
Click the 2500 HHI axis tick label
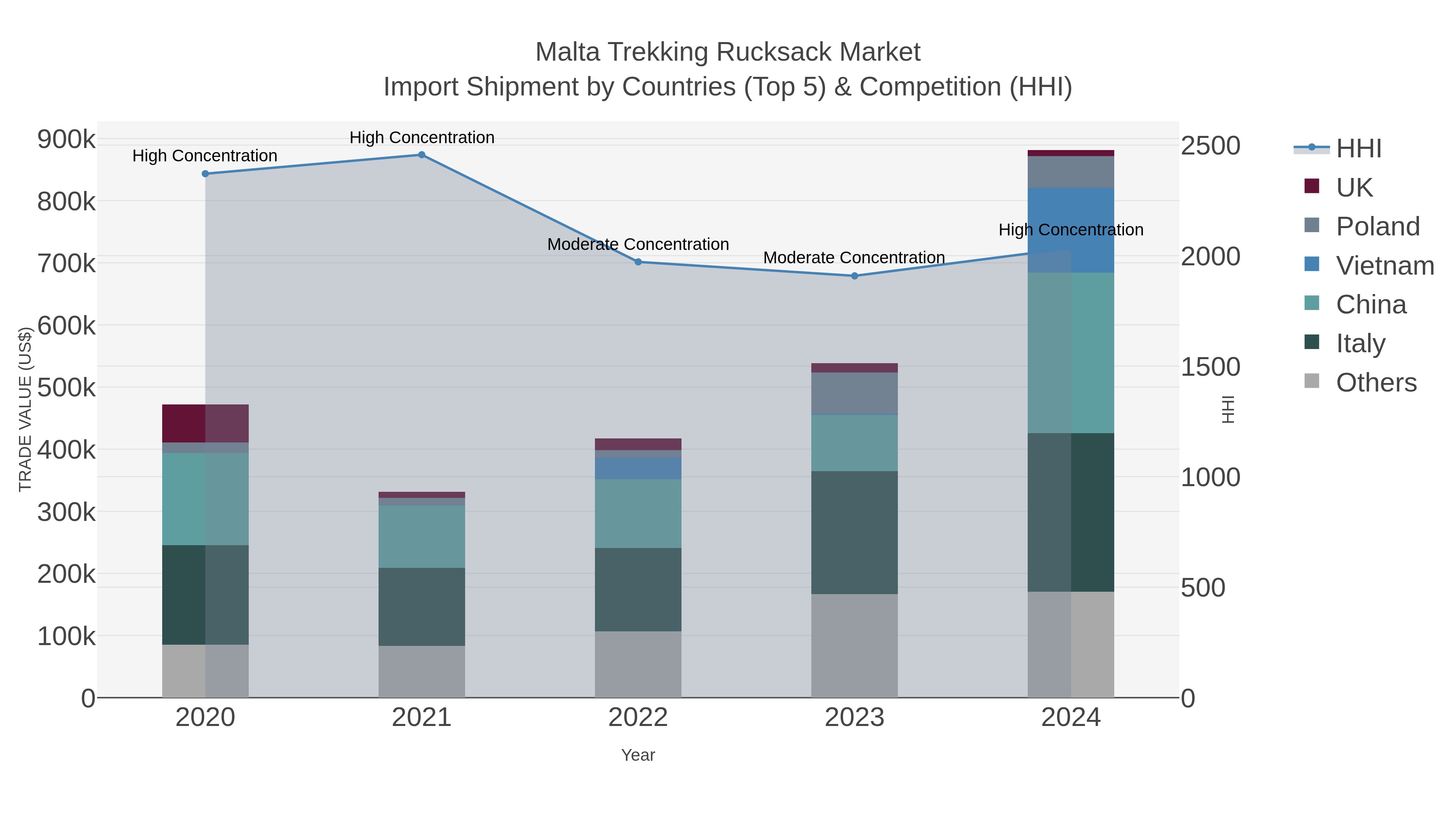pos(1211,146)
